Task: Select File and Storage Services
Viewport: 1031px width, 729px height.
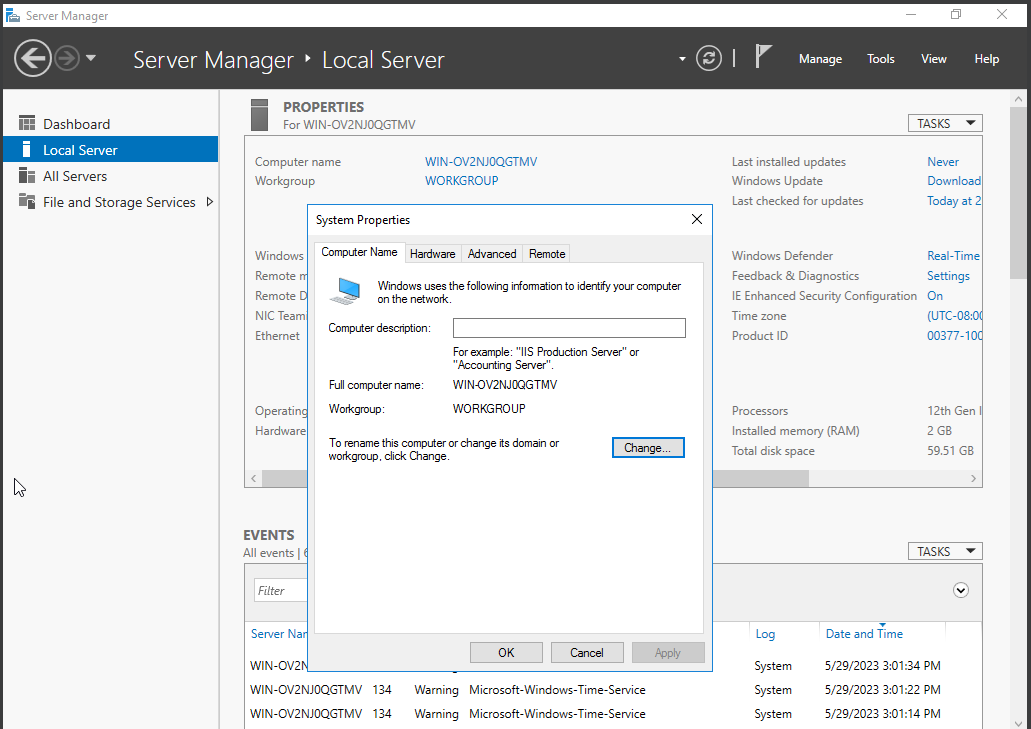Action: (110, 202)
